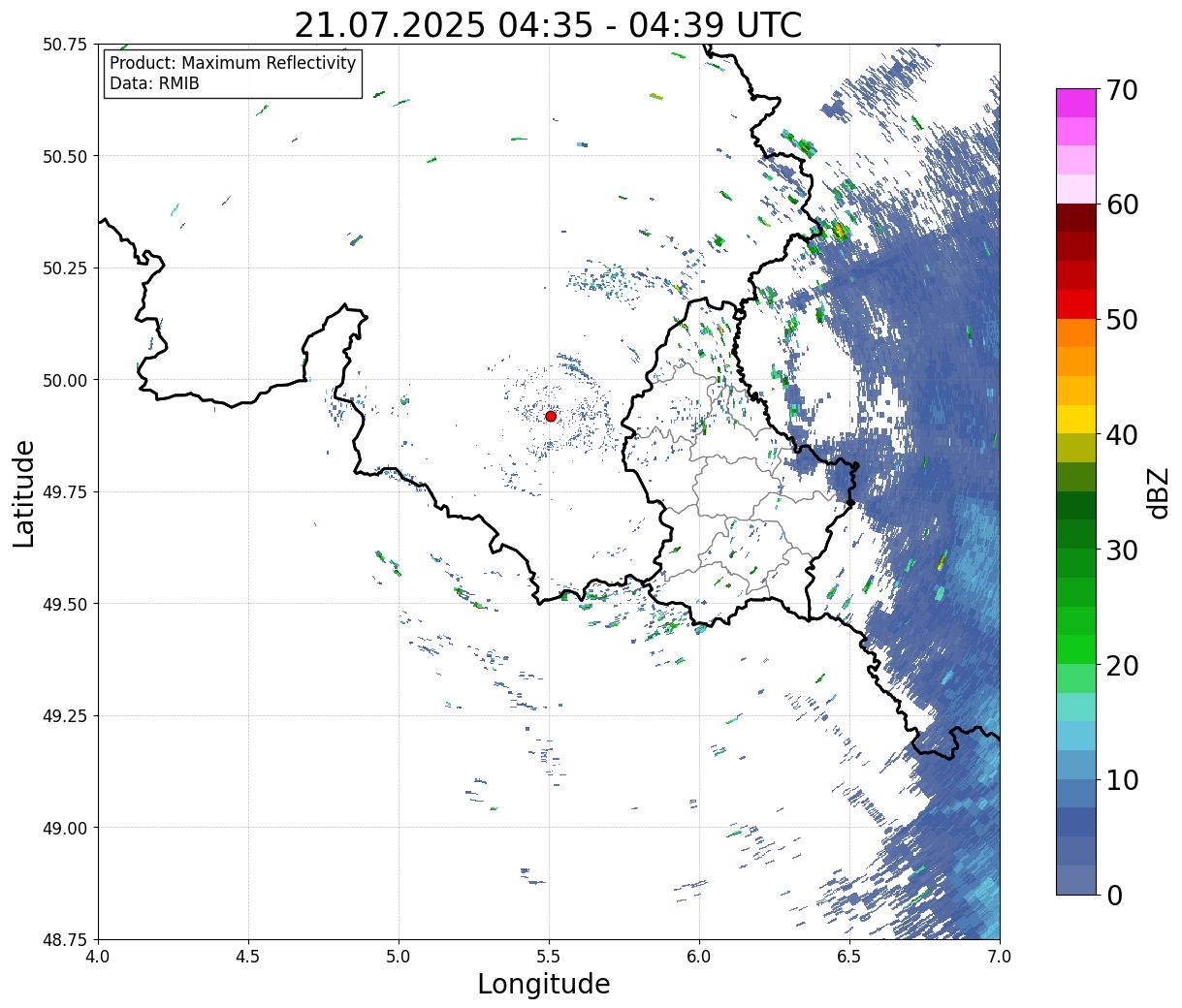Click the latitude tick label 50.75
Screen dimensions: 1182x1008
coord(65,45)
